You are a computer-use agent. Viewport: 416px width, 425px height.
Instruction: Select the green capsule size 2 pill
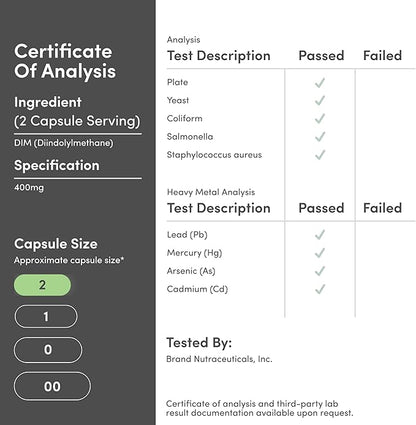(x=42, y=285)
